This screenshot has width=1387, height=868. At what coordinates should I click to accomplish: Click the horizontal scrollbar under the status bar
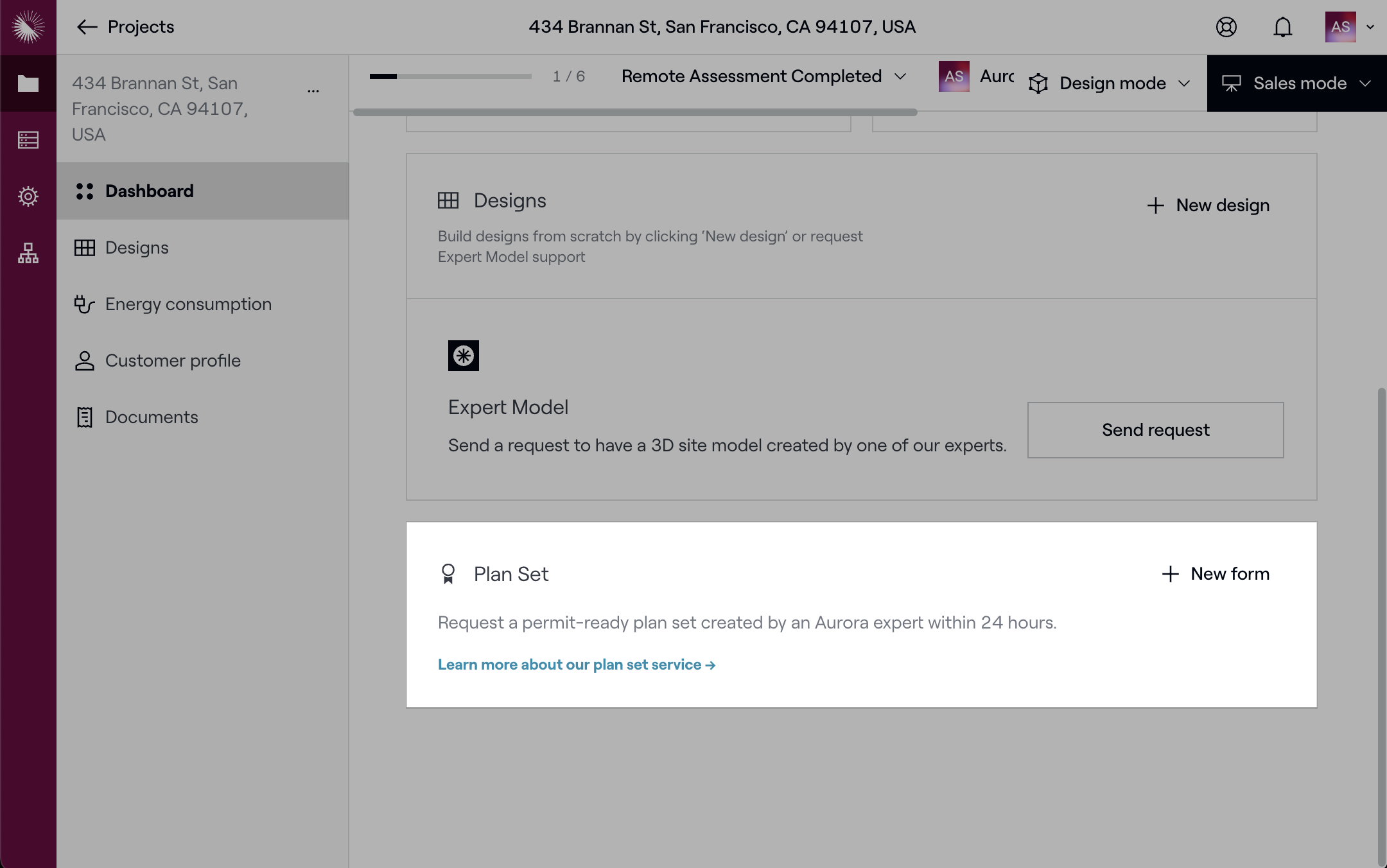(634, 112)
